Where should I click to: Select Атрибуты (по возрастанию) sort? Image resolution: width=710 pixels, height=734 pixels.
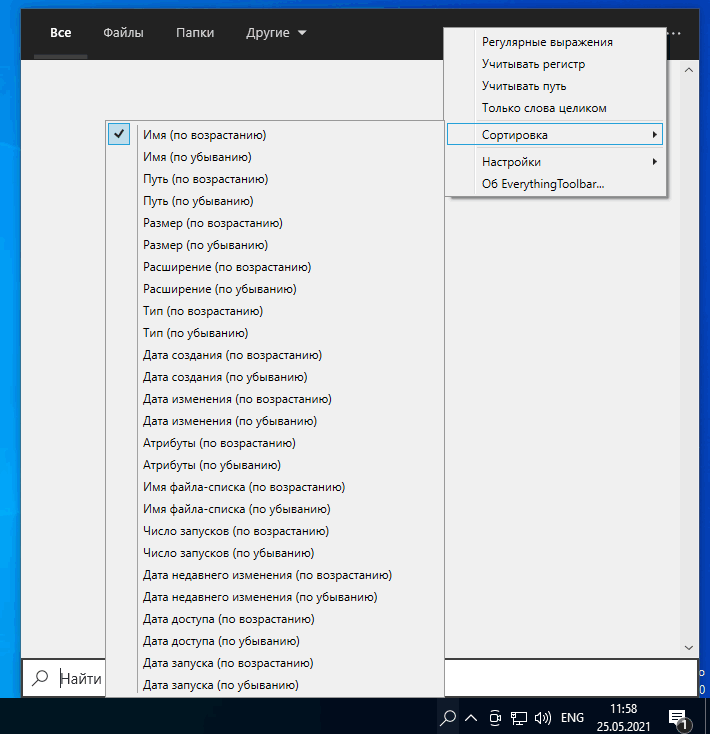click(275, 443)
